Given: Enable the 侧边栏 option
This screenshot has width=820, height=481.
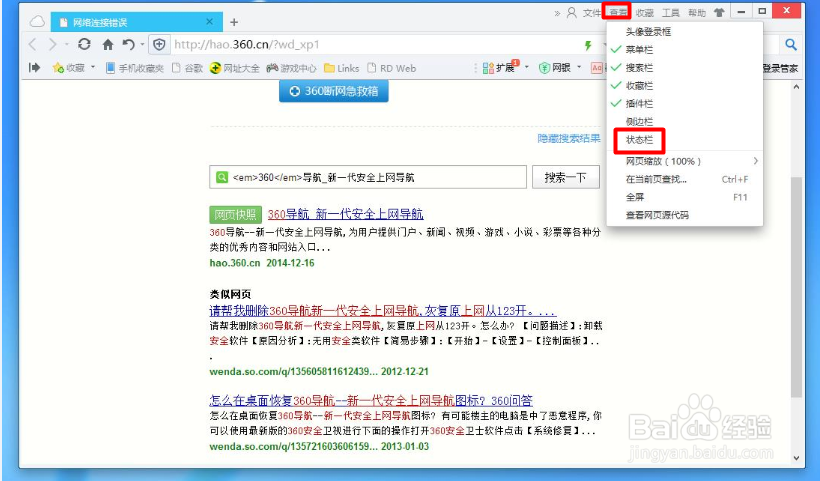Looking at the screenshot, I should pos(685,122).
